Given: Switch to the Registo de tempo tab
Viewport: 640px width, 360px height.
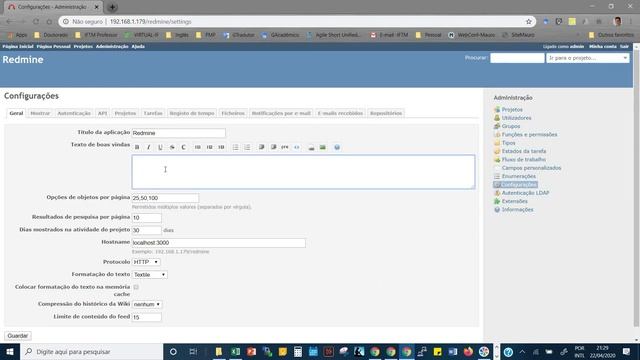Looking at the screenshot, I should pyautogui.click(x=192, y=113).
